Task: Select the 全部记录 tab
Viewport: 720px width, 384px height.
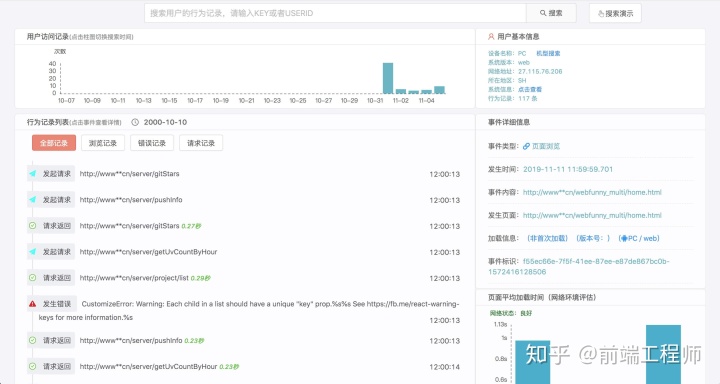Action: click(x=53, y=143)
